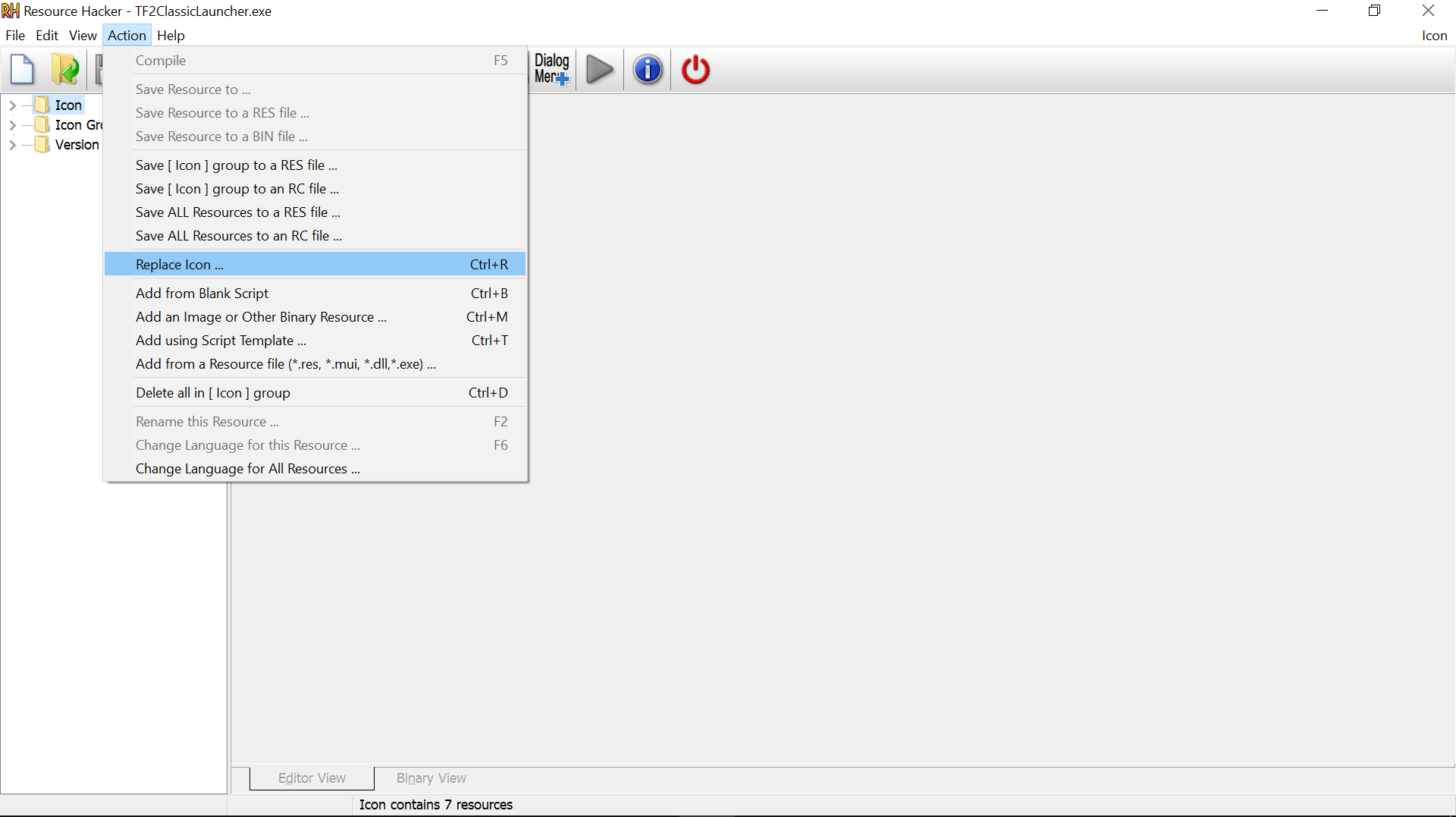Click the Icon folder icon in tree
Viewport: 1456px width, 817px height.
click(42, 105)
